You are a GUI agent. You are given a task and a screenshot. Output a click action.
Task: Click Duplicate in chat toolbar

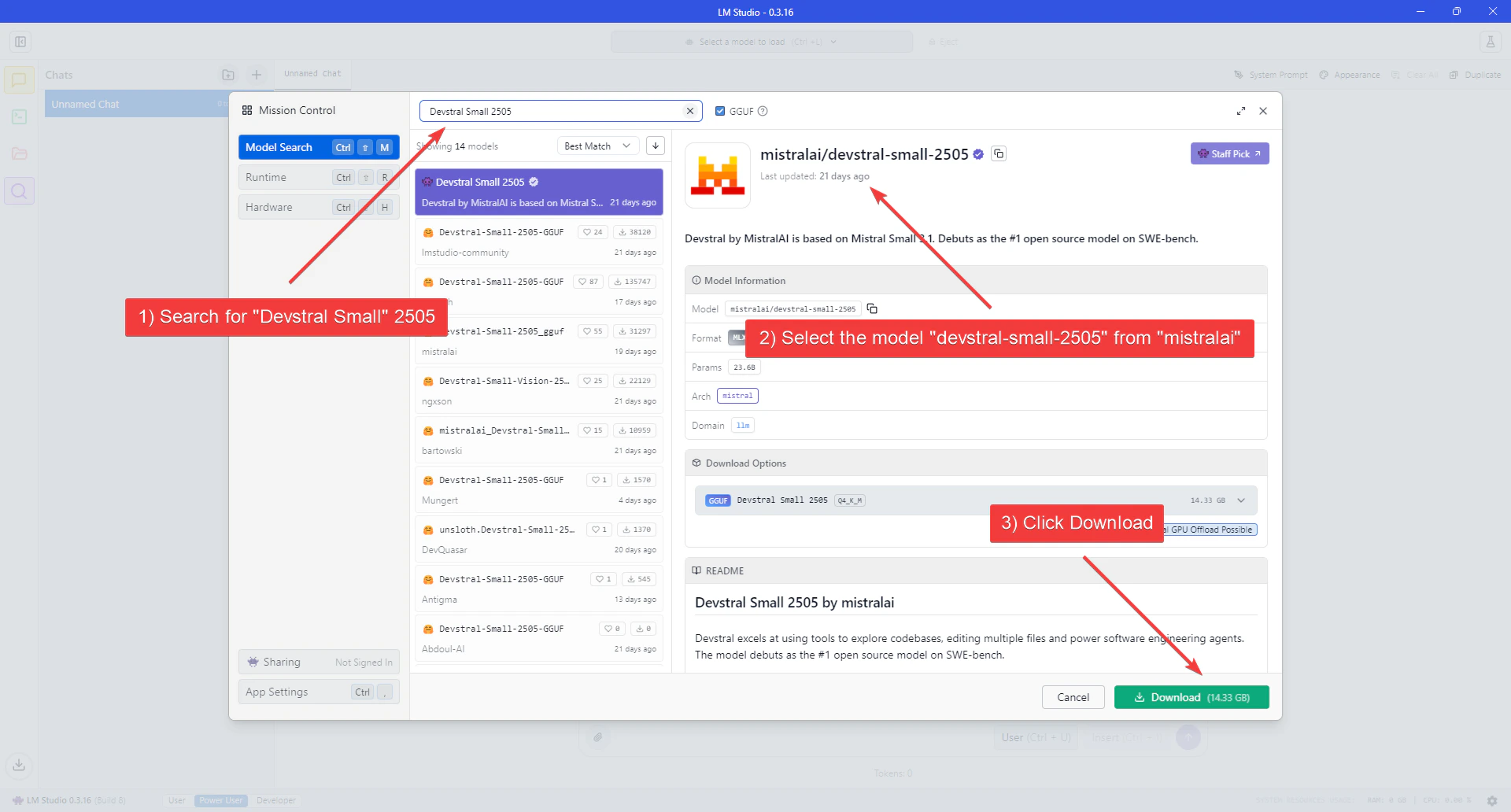[x=1476, y=75]
